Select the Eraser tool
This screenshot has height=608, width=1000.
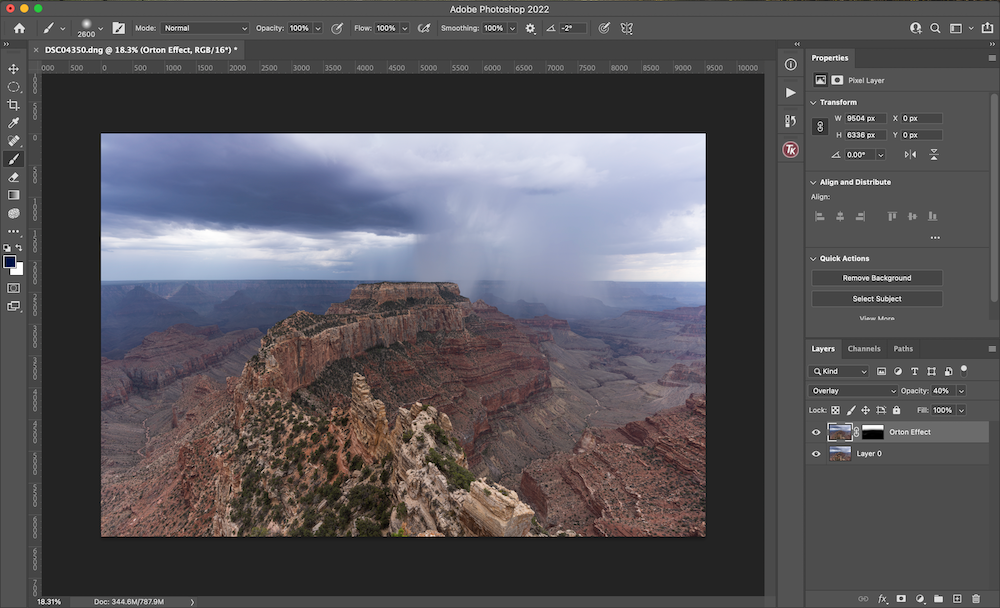pos(14,177)
